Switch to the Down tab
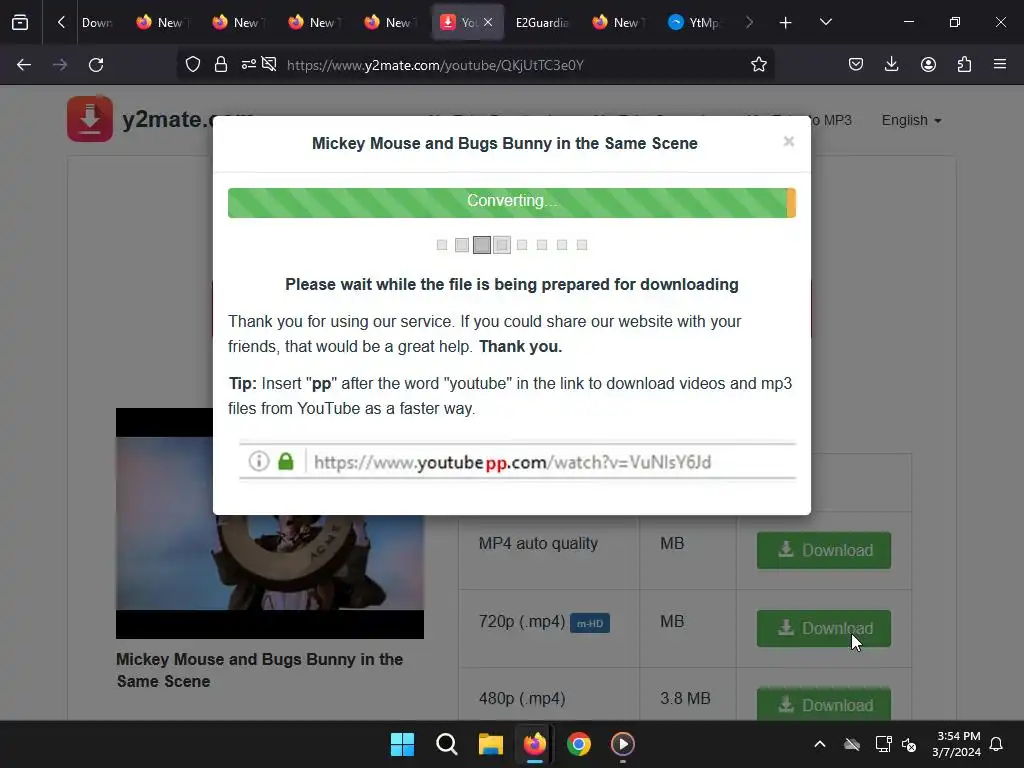 (97, 23)
